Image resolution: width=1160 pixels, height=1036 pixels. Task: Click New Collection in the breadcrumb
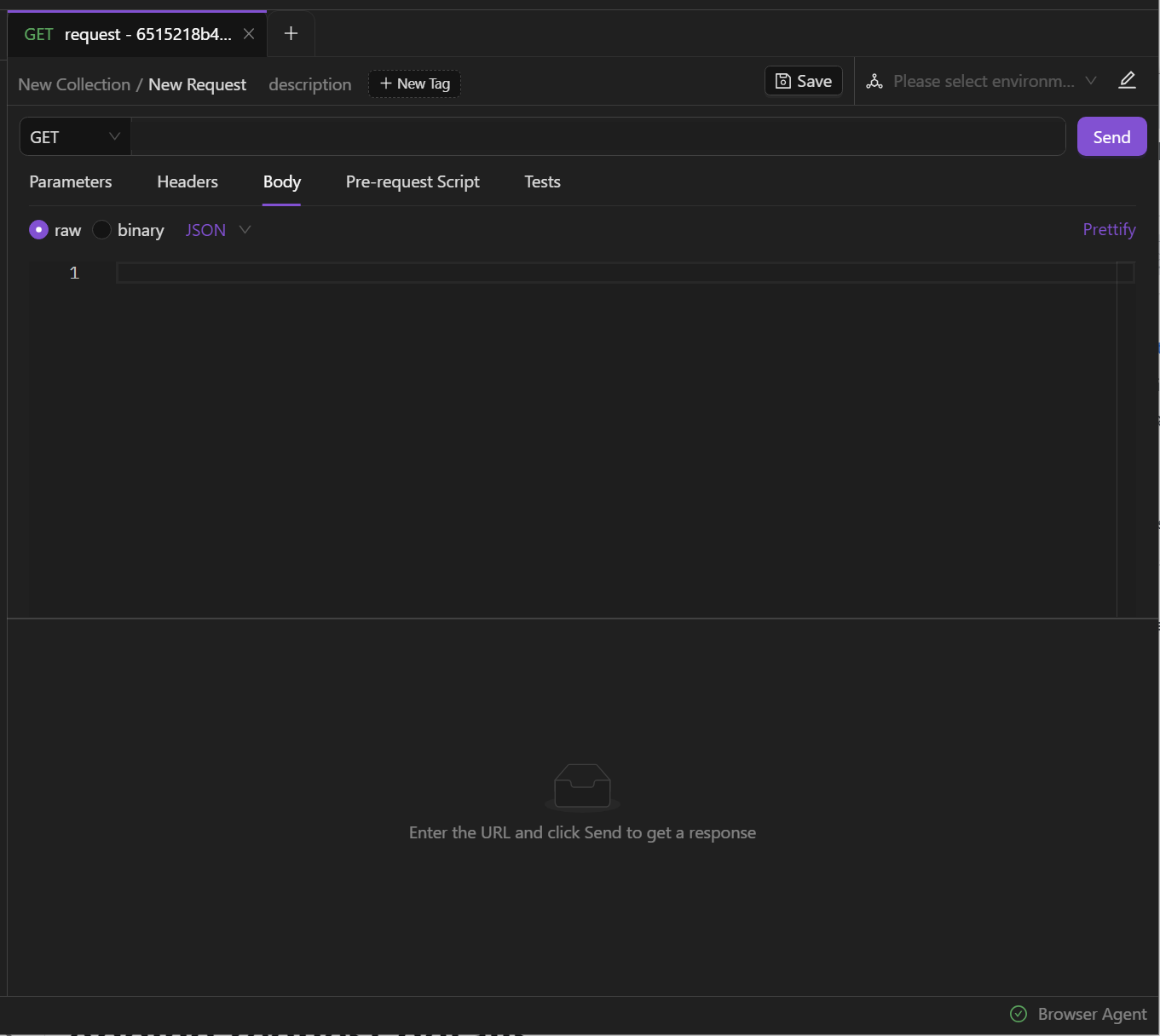click(74, 84)
